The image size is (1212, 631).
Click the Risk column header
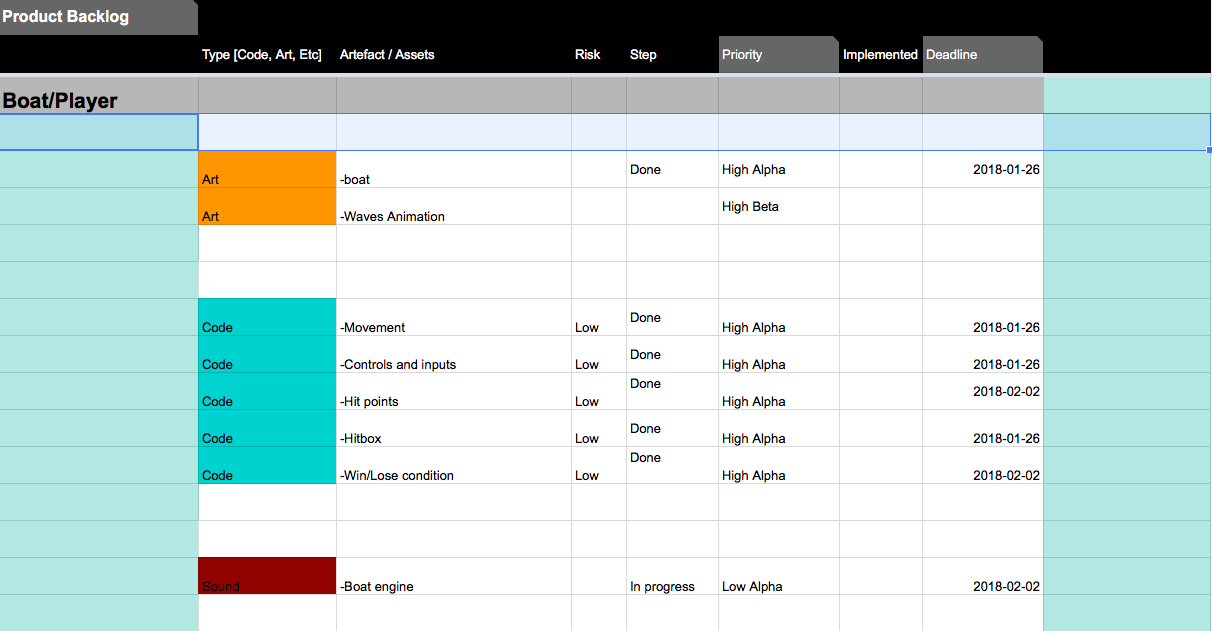[586, 54]
